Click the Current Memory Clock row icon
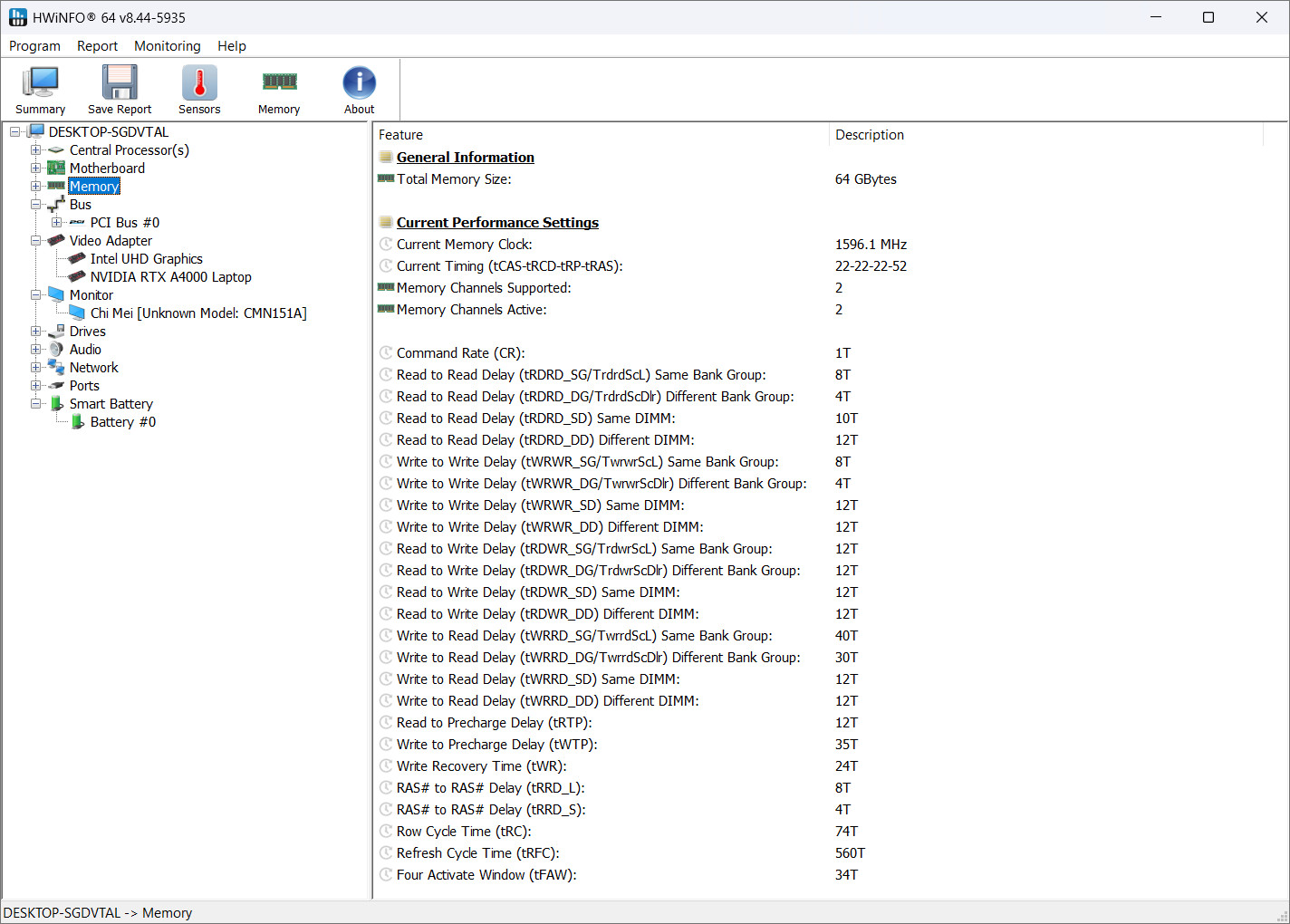 386,245
